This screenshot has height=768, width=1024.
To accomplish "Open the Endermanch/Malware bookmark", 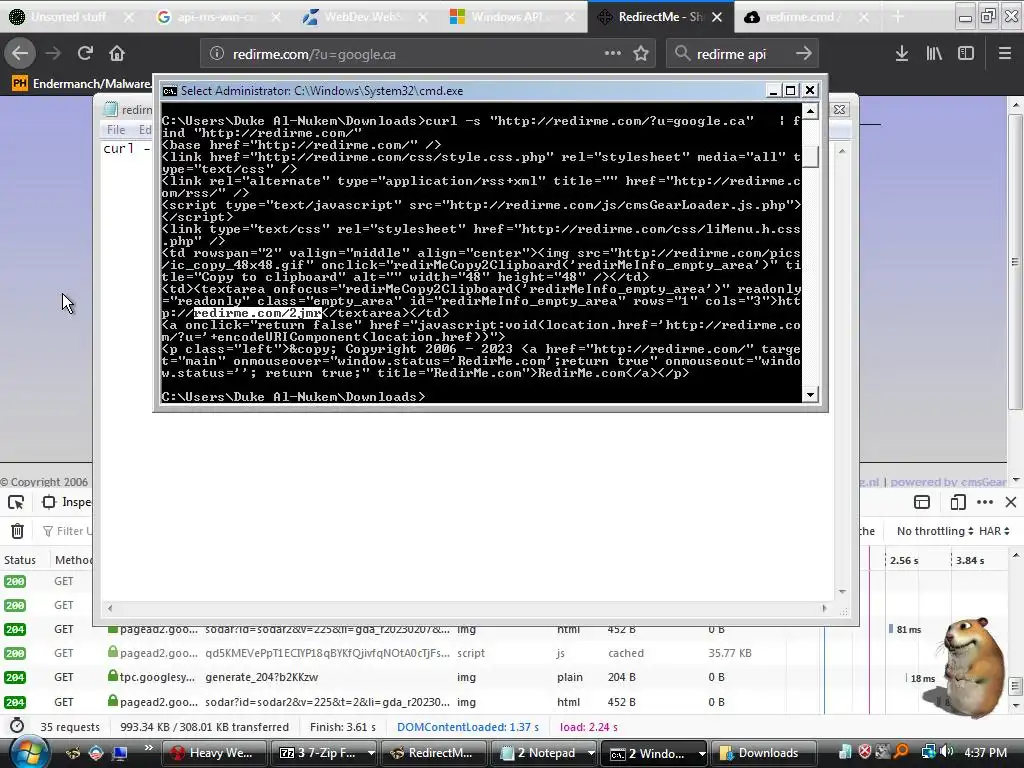I will point(82,84).
